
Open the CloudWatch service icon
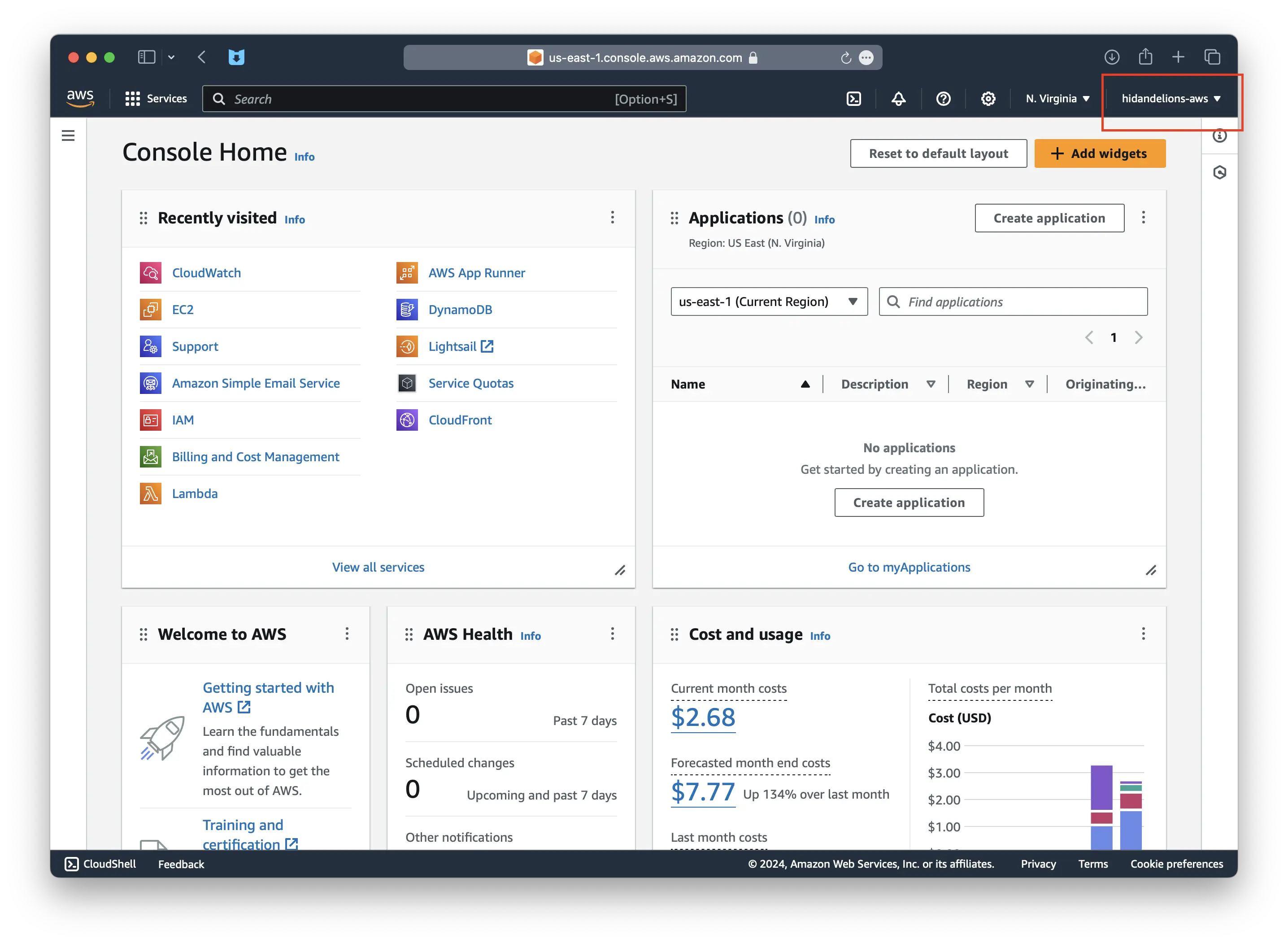coord(150,273)
